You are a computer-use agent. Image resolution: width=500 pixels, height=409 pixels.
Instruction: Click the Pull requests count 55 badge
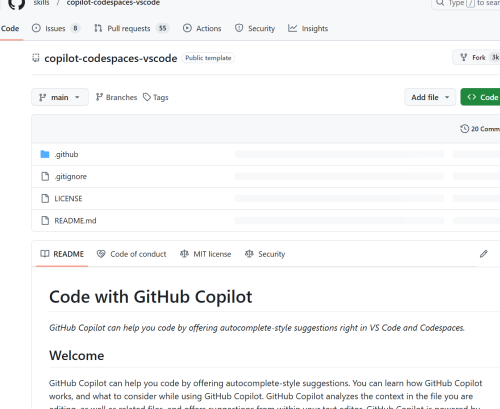pyautogui.click(x=163, y=28)
